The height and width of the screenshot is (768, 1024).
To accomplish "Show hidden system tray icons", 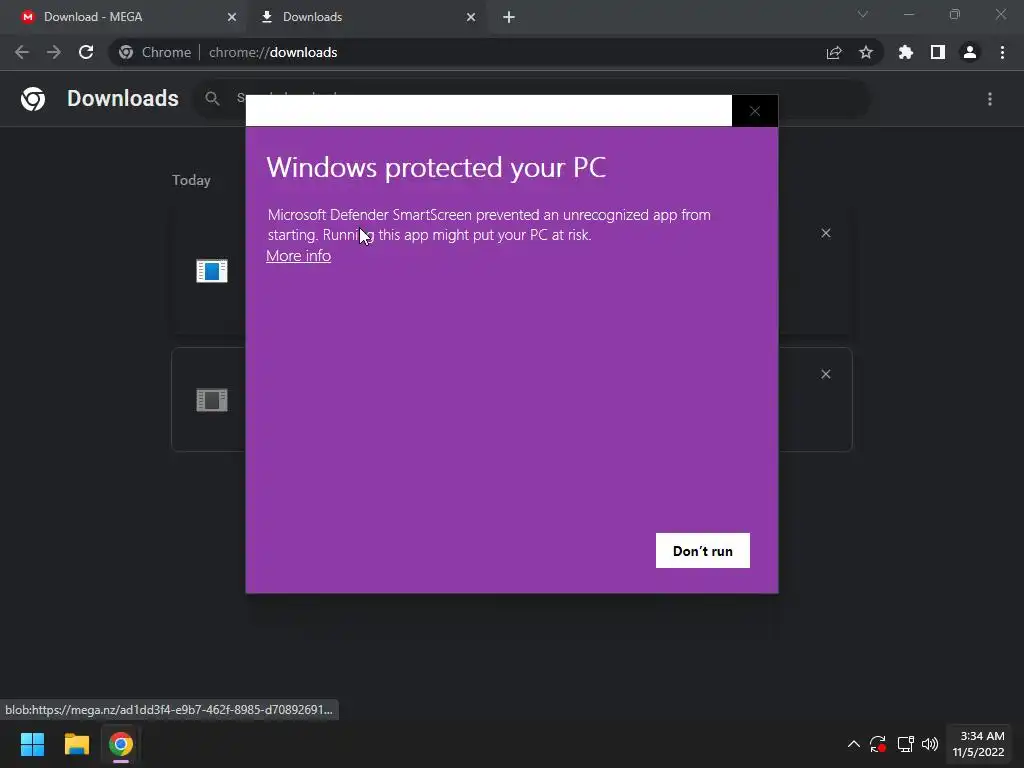I will pos(854,744).
